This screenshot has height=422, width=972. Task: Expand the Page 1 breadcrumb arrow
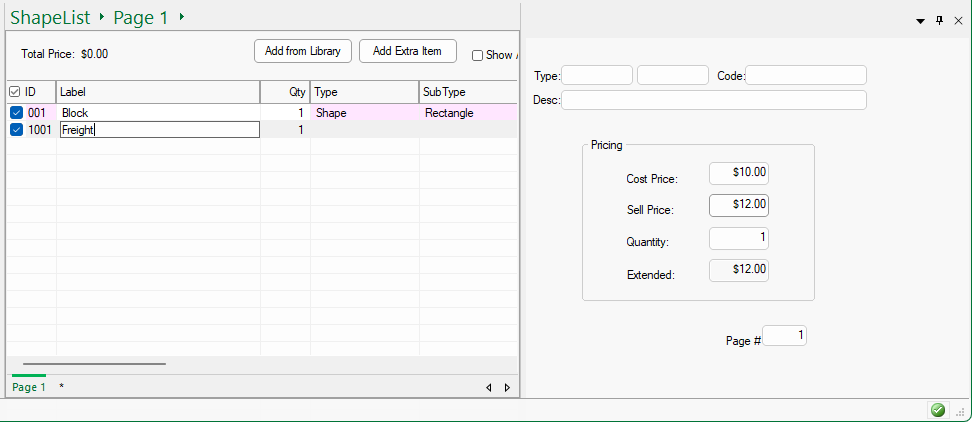181,17
